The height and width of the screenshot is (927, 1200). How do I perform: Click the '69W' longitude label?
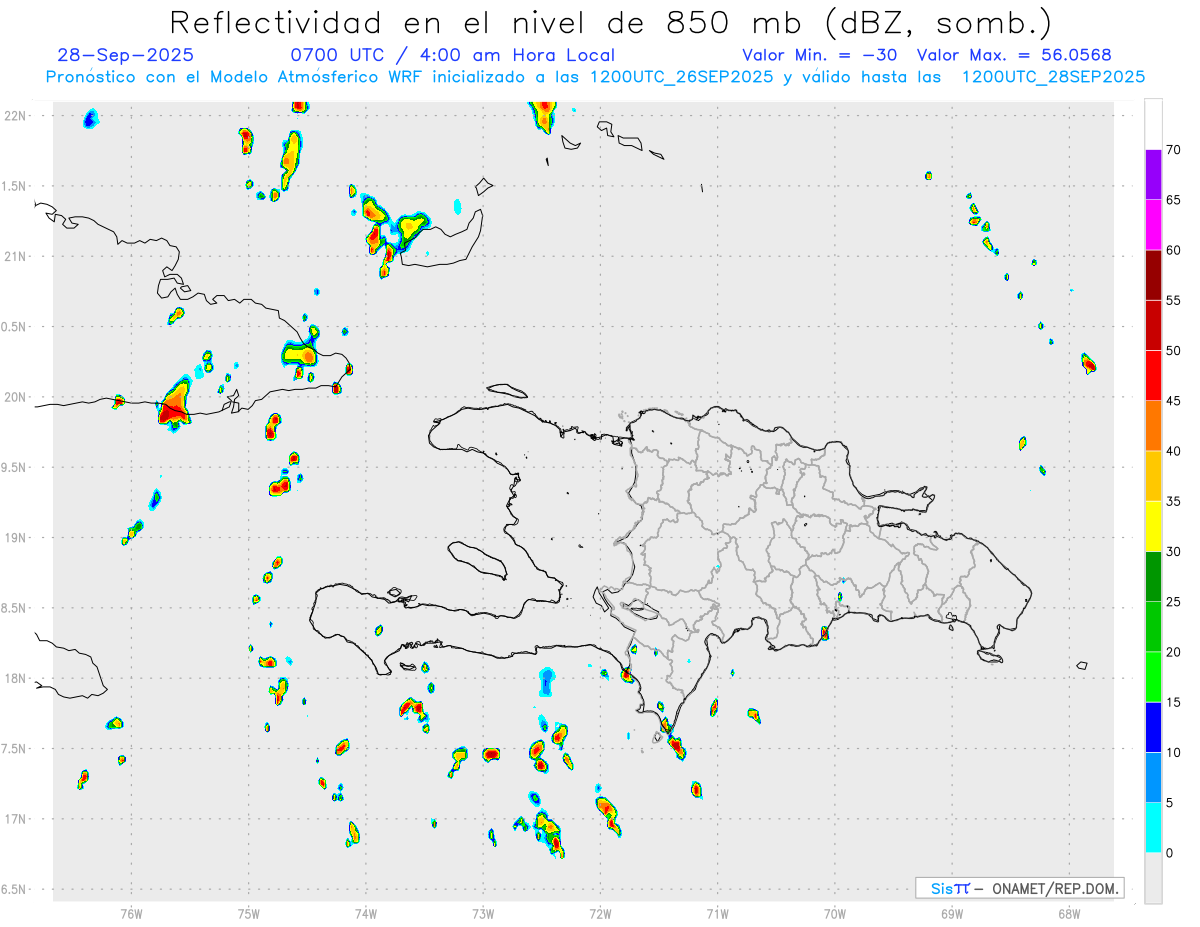pos(952,913)
